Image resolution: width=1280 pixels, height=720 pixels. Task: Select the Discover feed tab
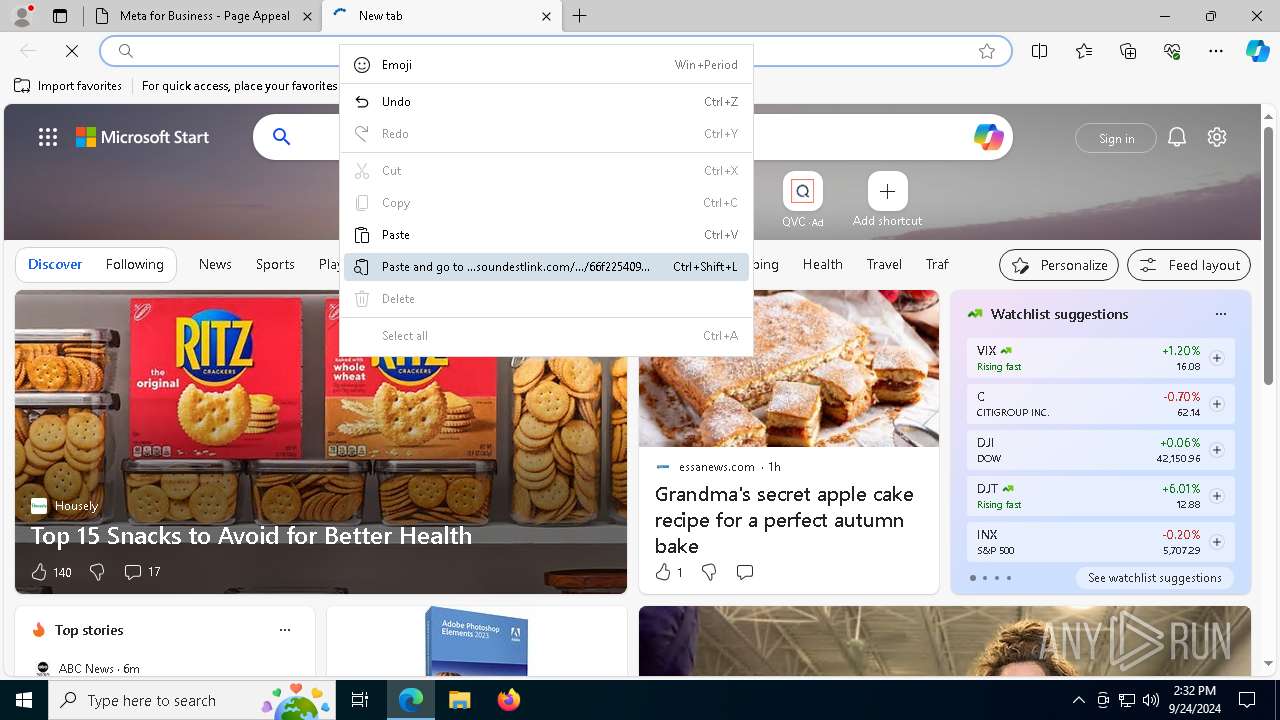click(55, 264)
